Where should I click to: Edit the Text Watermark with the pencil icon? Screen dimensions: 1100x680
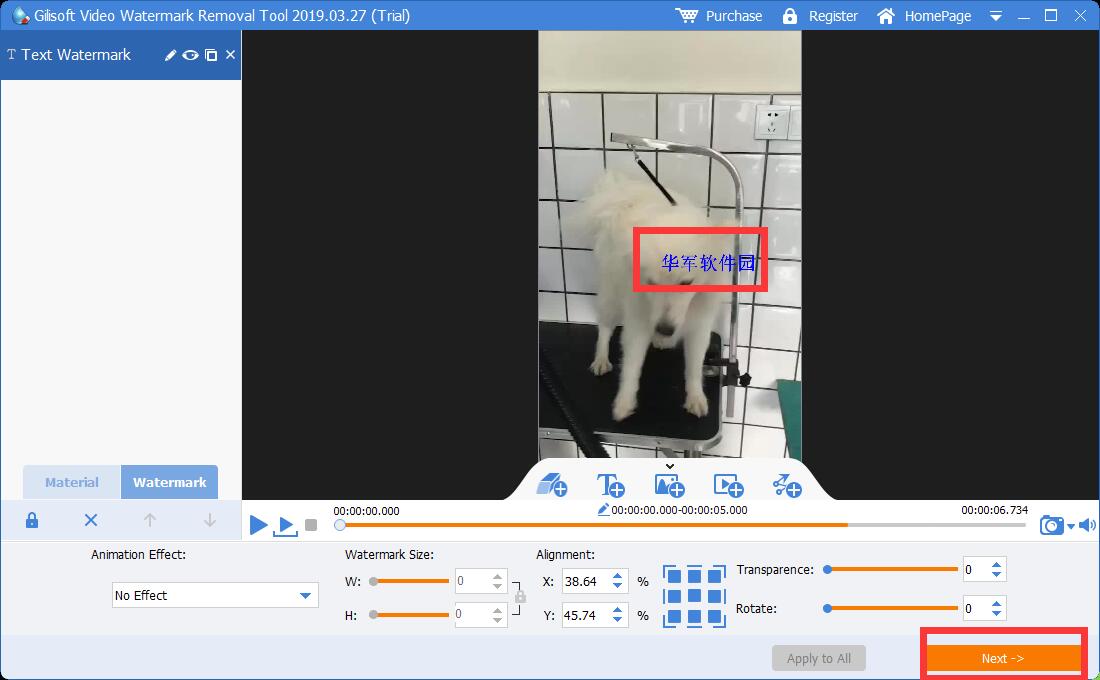coord(170,55)
